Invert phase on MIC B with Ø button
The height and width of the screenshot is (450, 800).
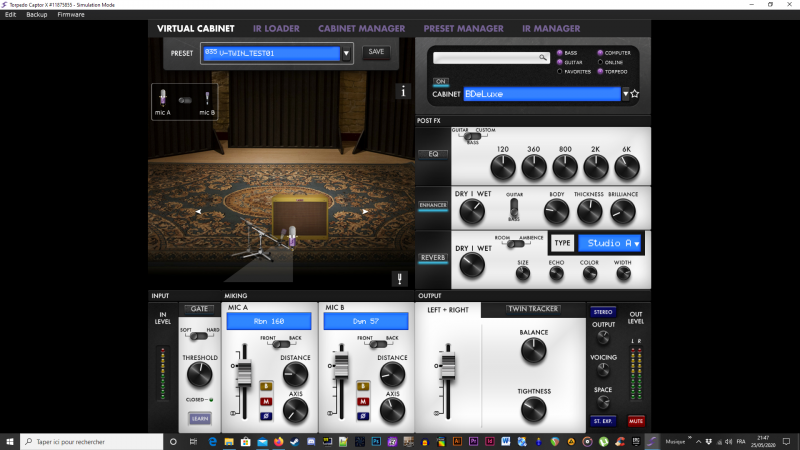(x=363, y=414)
